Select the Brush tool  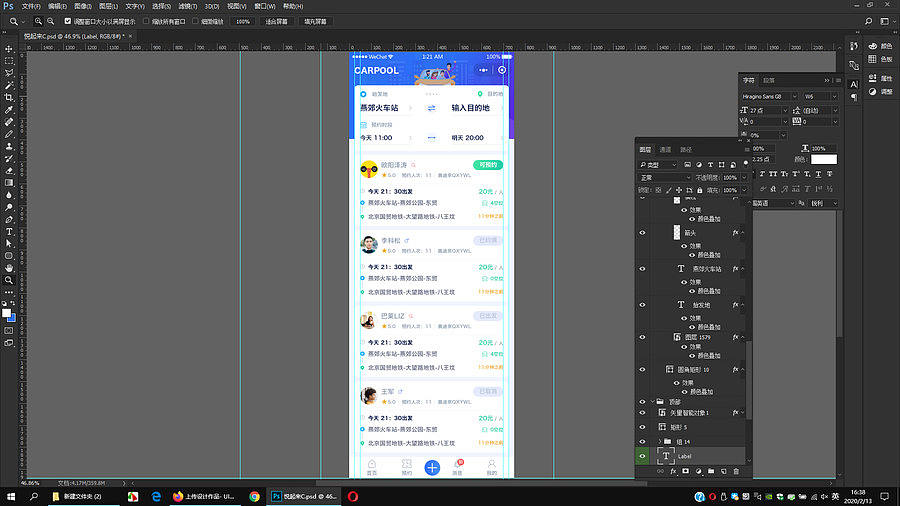coord(9,134)
